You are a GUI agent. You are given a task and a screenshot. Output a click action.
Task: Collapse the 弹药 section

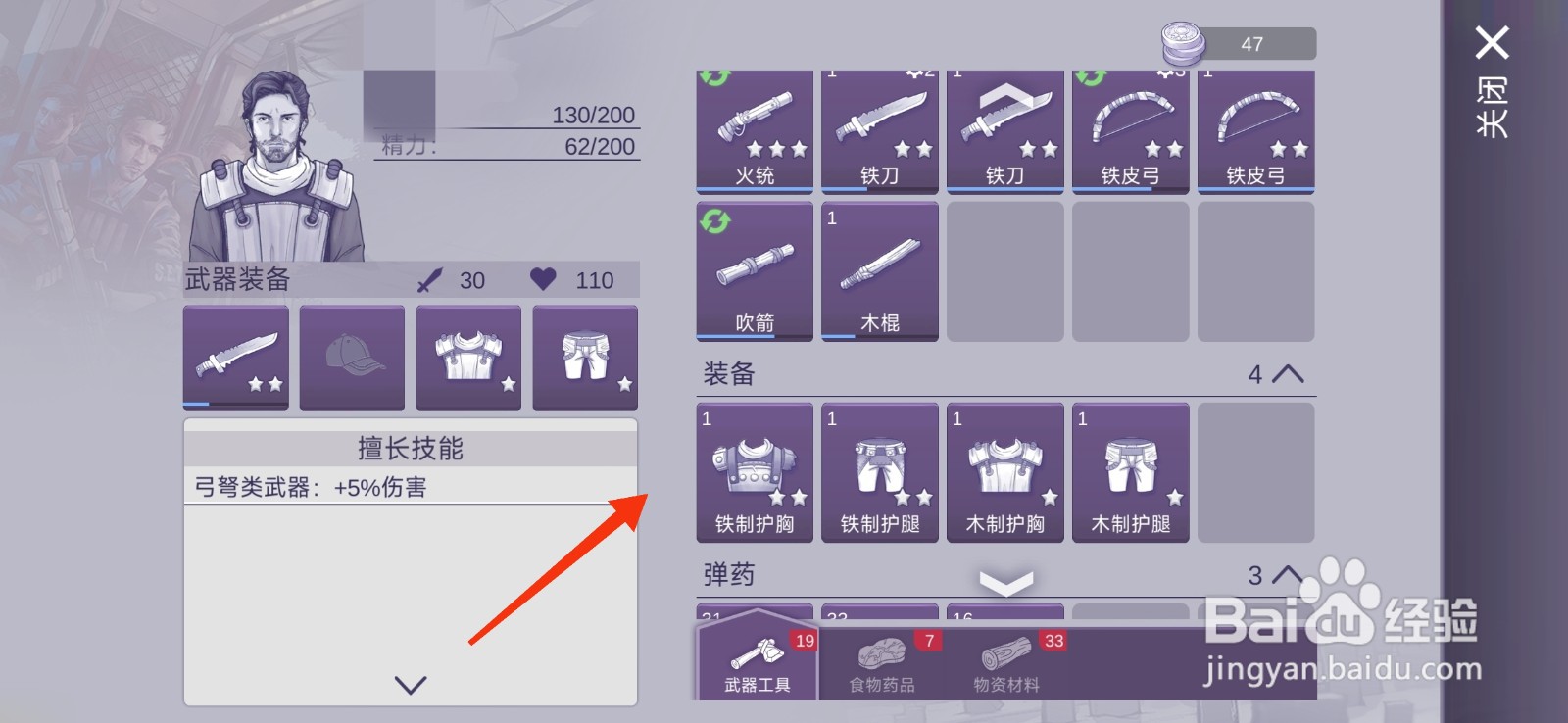[x=1287, y=575]
